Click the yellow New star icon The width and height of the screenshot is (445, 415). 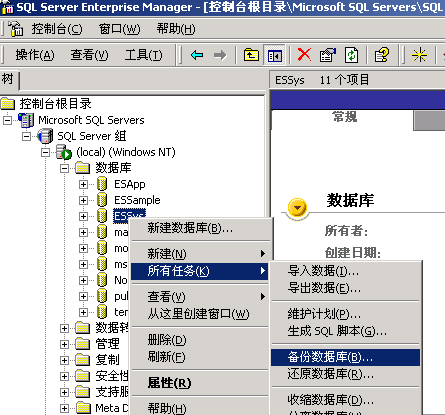419,55
